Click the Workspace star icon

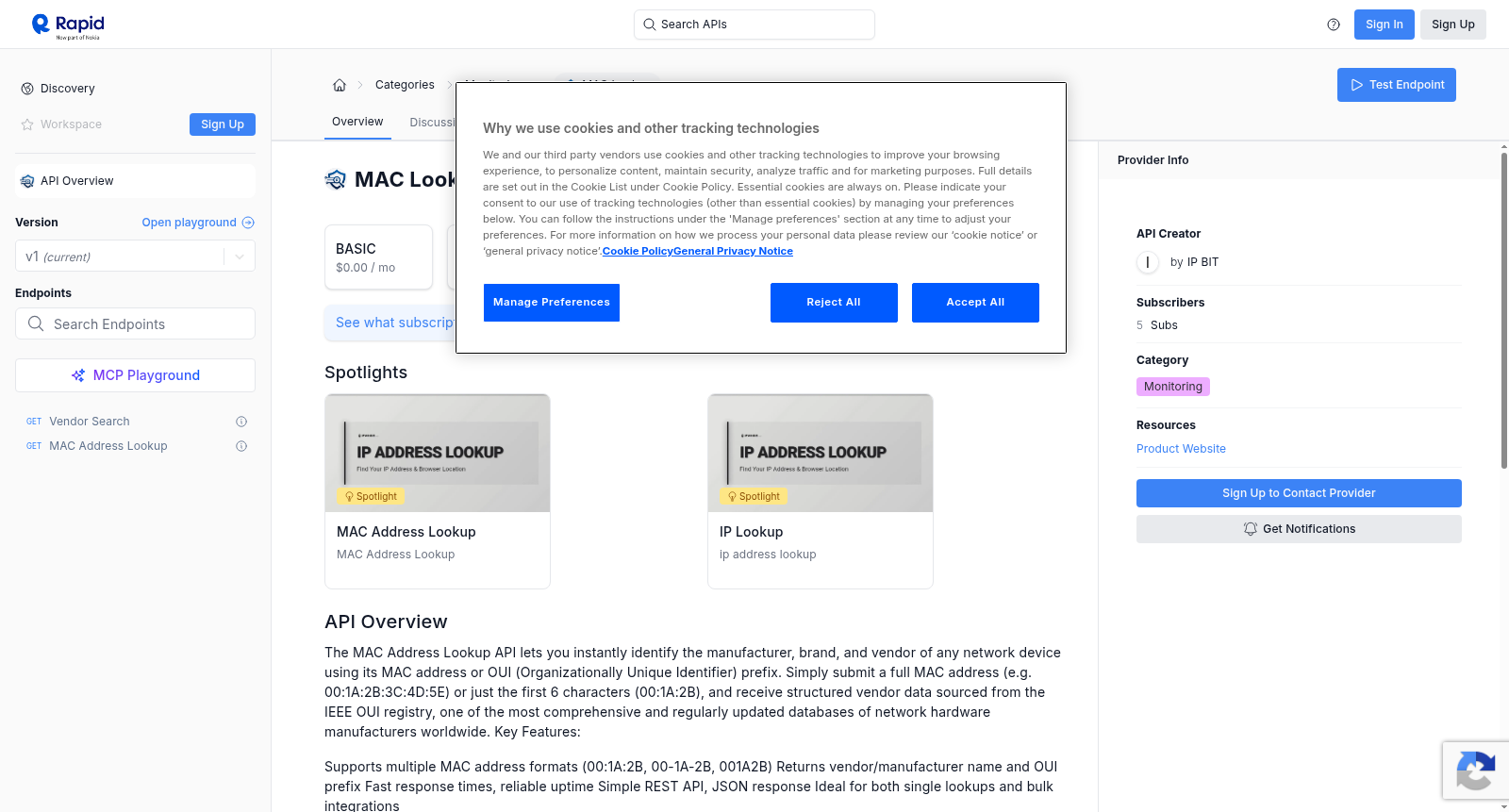(27, 124)
